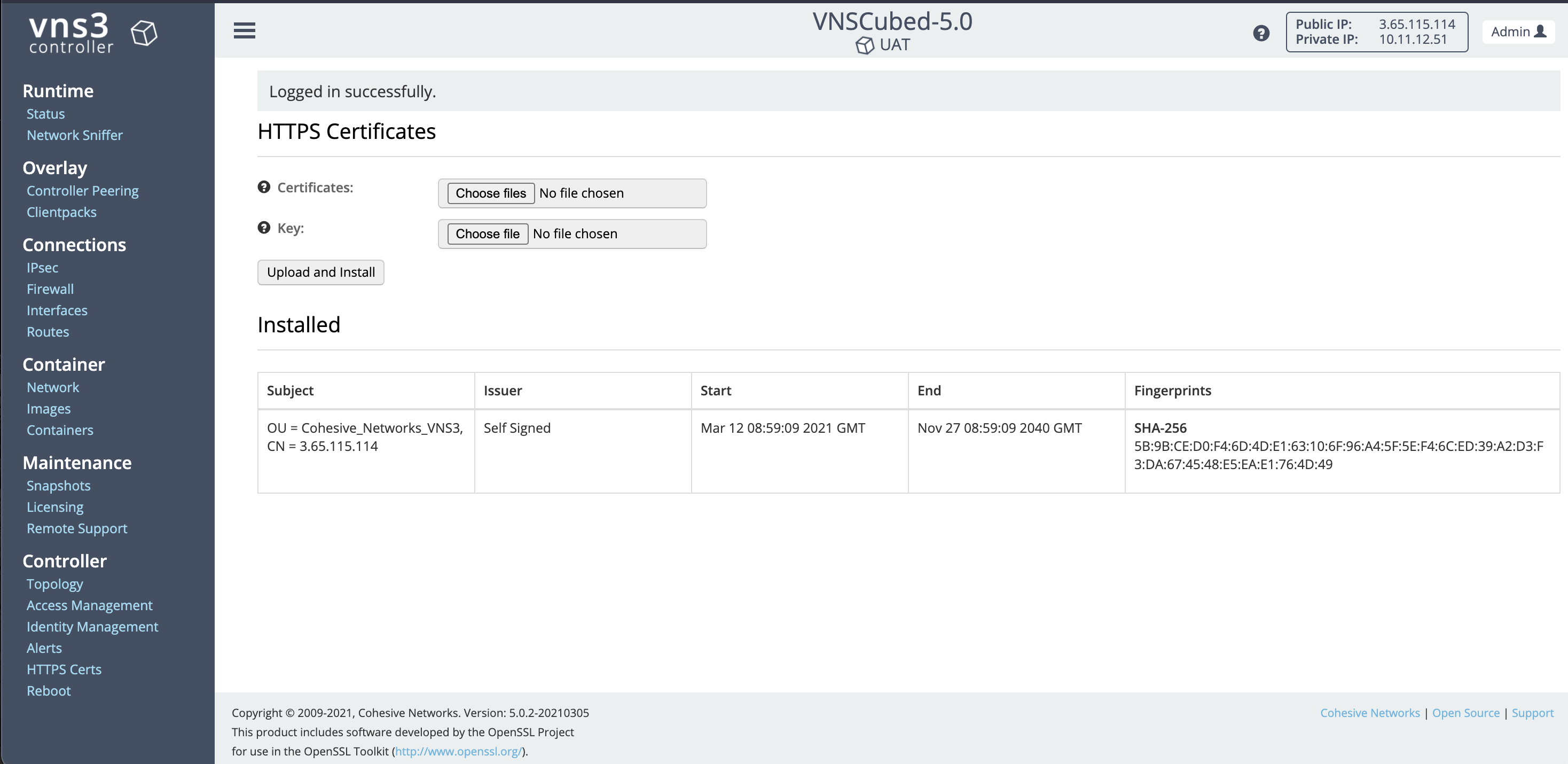The width and height of the screenshot is (1568, 764).
Task: Click the cube icon next to UAT
Action: [x=864, y=45]
